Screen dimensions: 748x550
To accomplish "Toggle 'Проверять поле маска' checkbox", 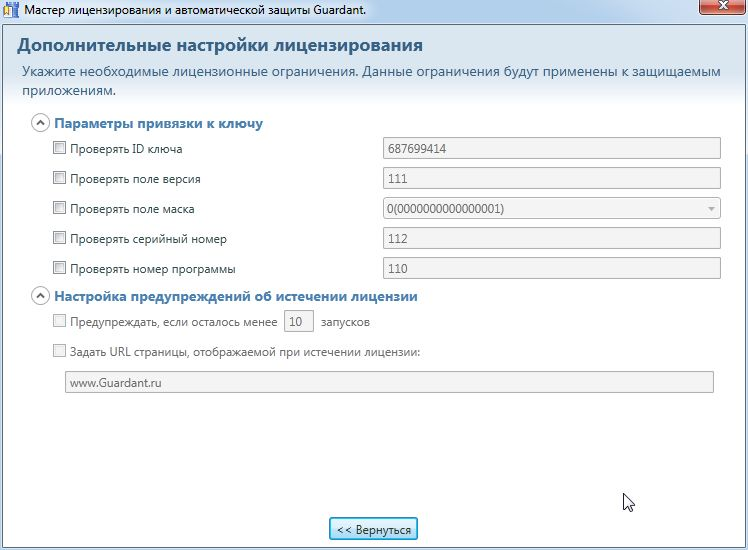I will coord(59,209).
